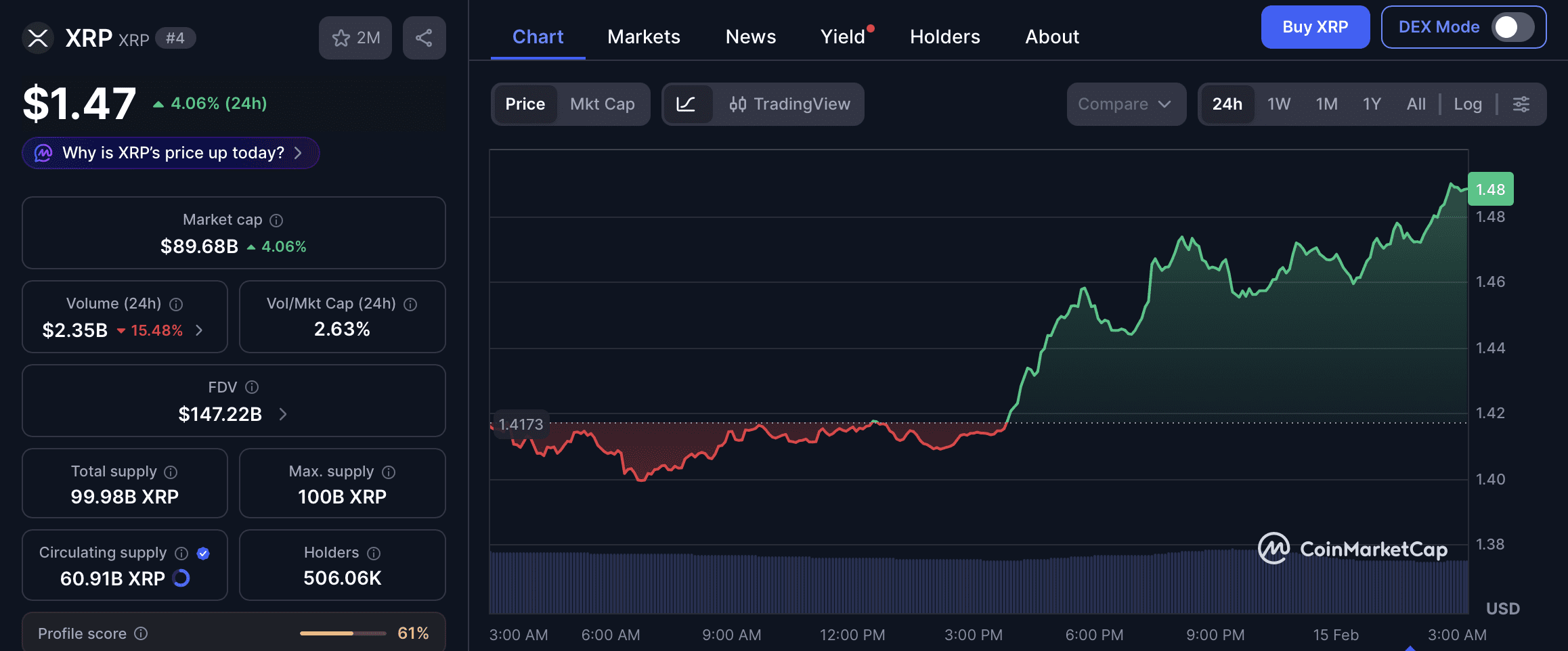Click the Buy XRP button

point(1315,27)
